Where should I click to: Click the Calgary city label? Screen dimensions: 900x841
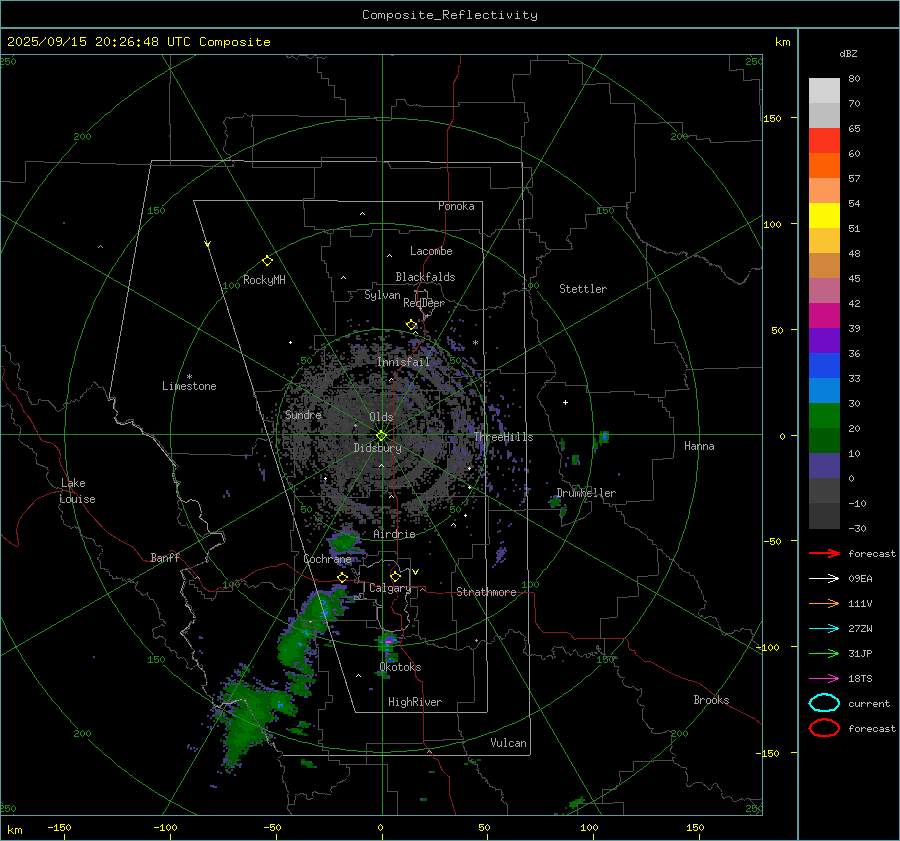click(x=390, y=588)
